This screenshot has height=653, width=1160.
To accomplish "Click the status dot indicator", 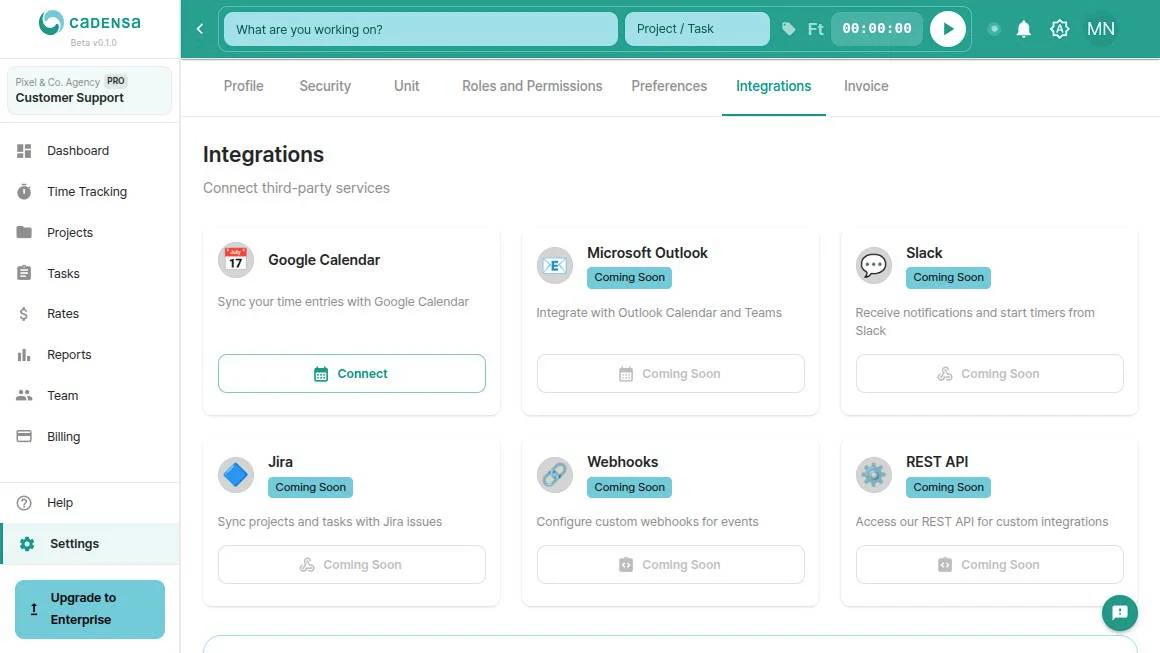I will click(x=994, y=29).
